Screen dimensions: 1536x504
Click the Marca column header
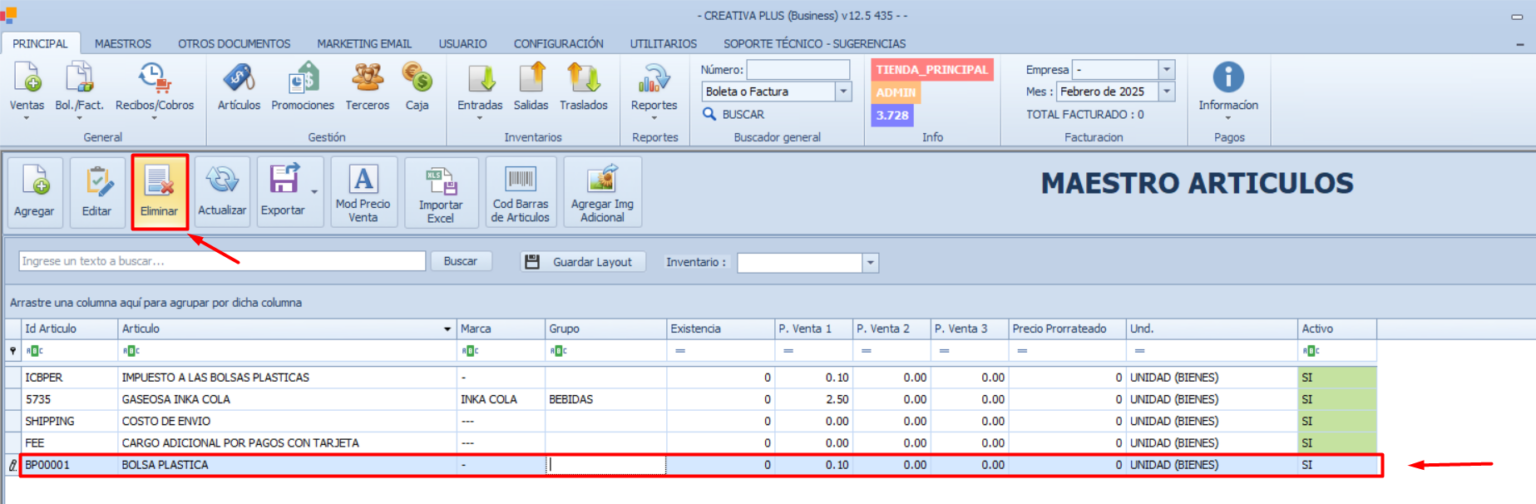point(500,329)
